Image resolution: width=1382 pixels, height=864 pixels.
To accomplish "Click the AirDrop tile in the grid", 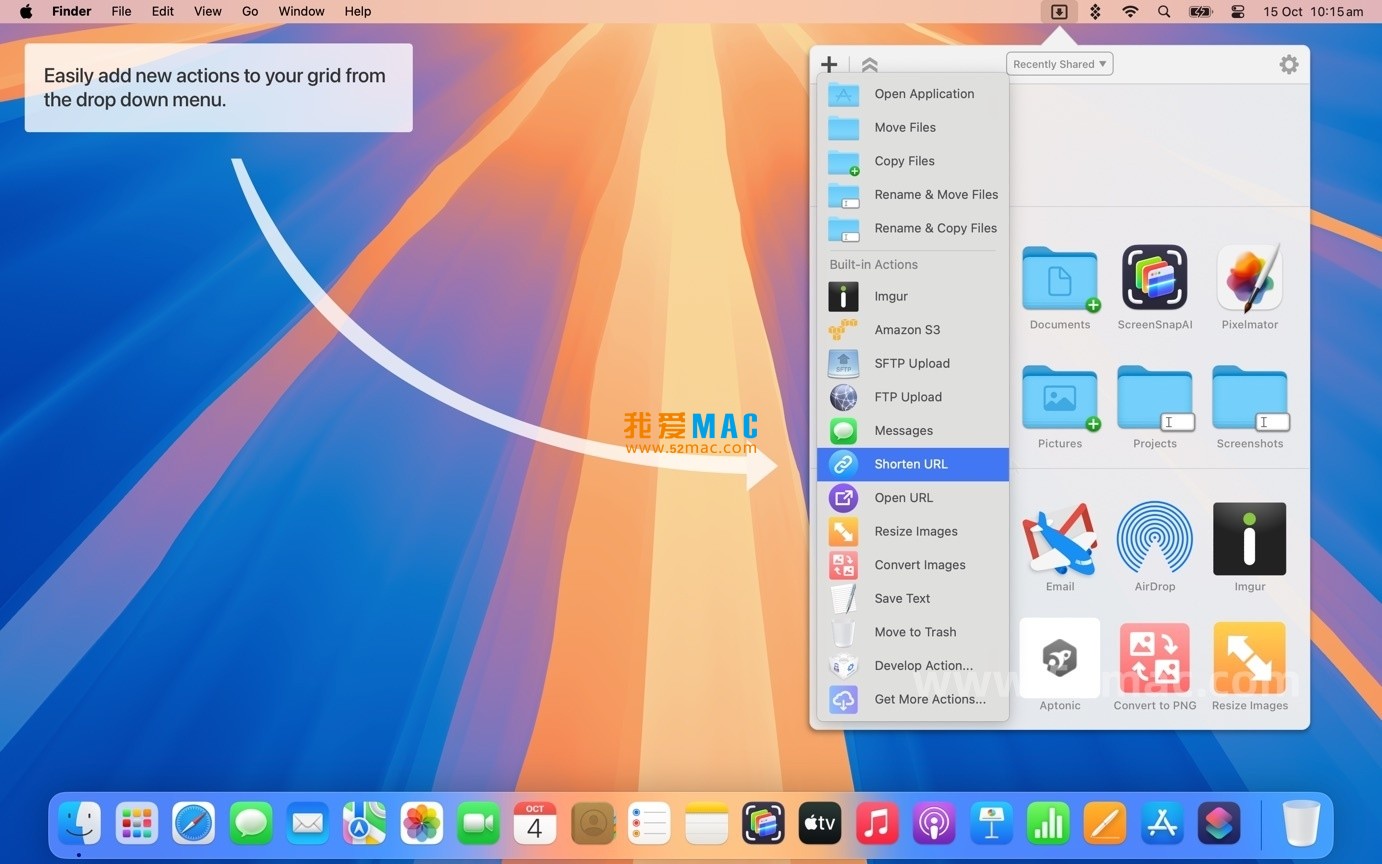I will click(x=1154, y=538).
